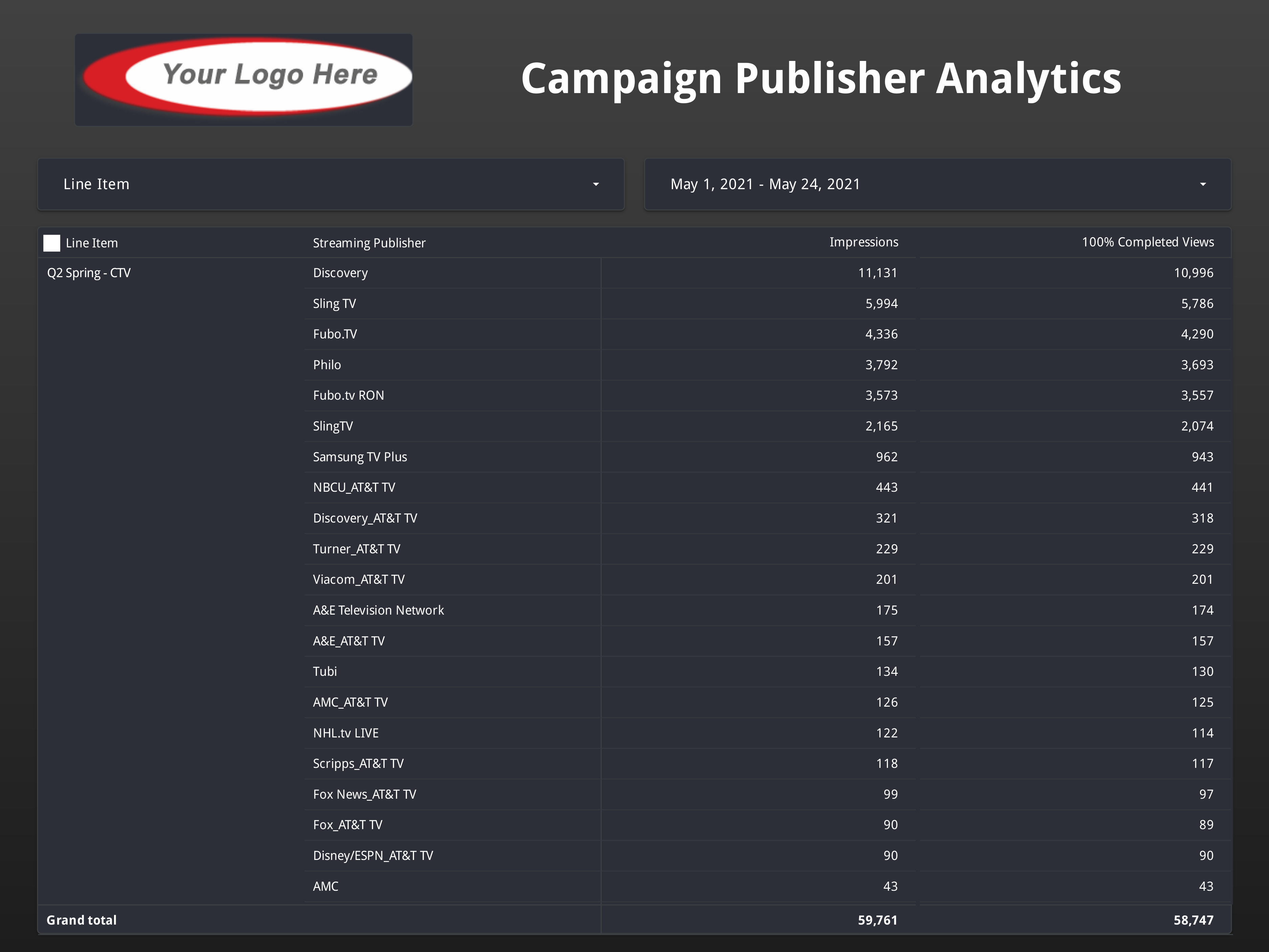Viewport: 1269px width, 952px height.
Task: Click Discovery_AT&T TV impressions value 321
Action: tap(887, 518)
